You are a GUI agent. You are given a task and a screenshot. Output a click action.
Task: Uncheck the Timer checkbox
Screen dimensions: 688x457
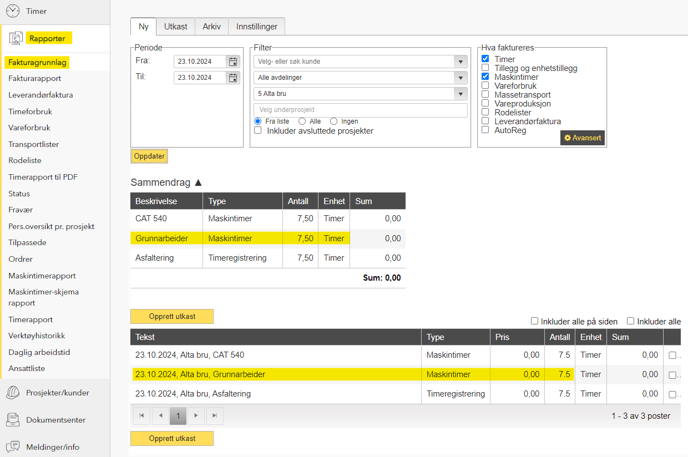[485, 59]
